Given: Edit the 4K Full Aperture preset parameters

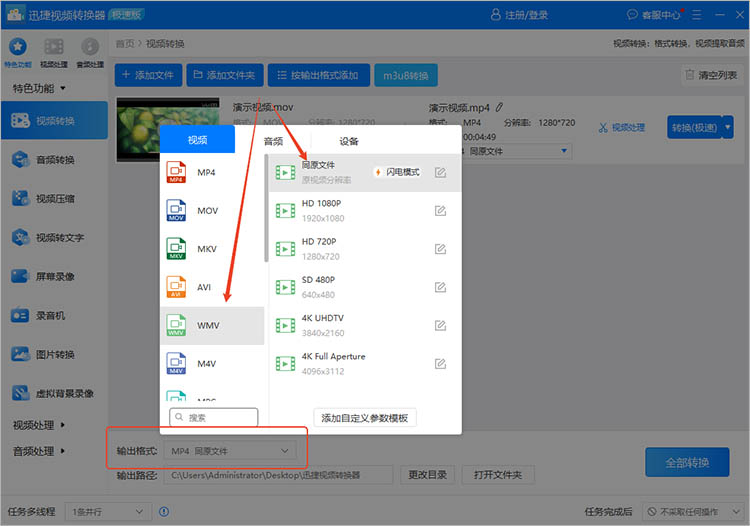Looking at the screenshot, I should coord(441,364).
